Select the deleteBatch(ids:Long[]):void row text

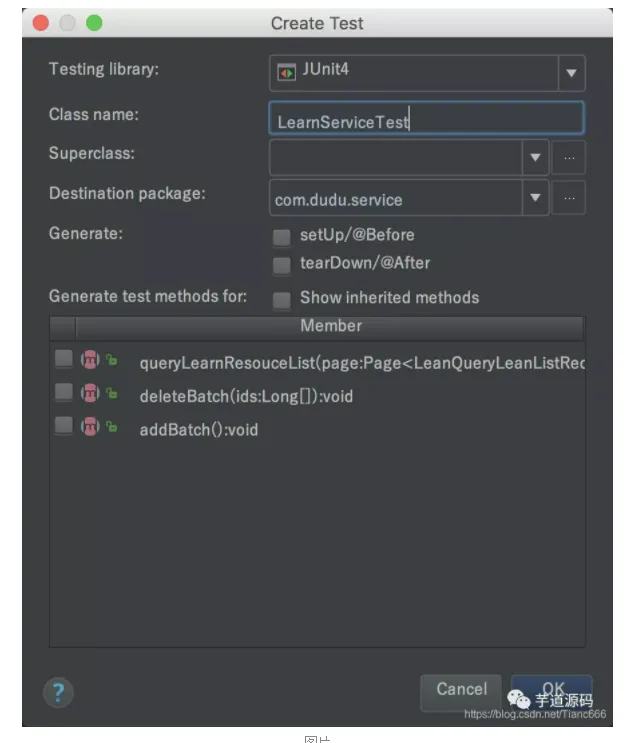246,396
